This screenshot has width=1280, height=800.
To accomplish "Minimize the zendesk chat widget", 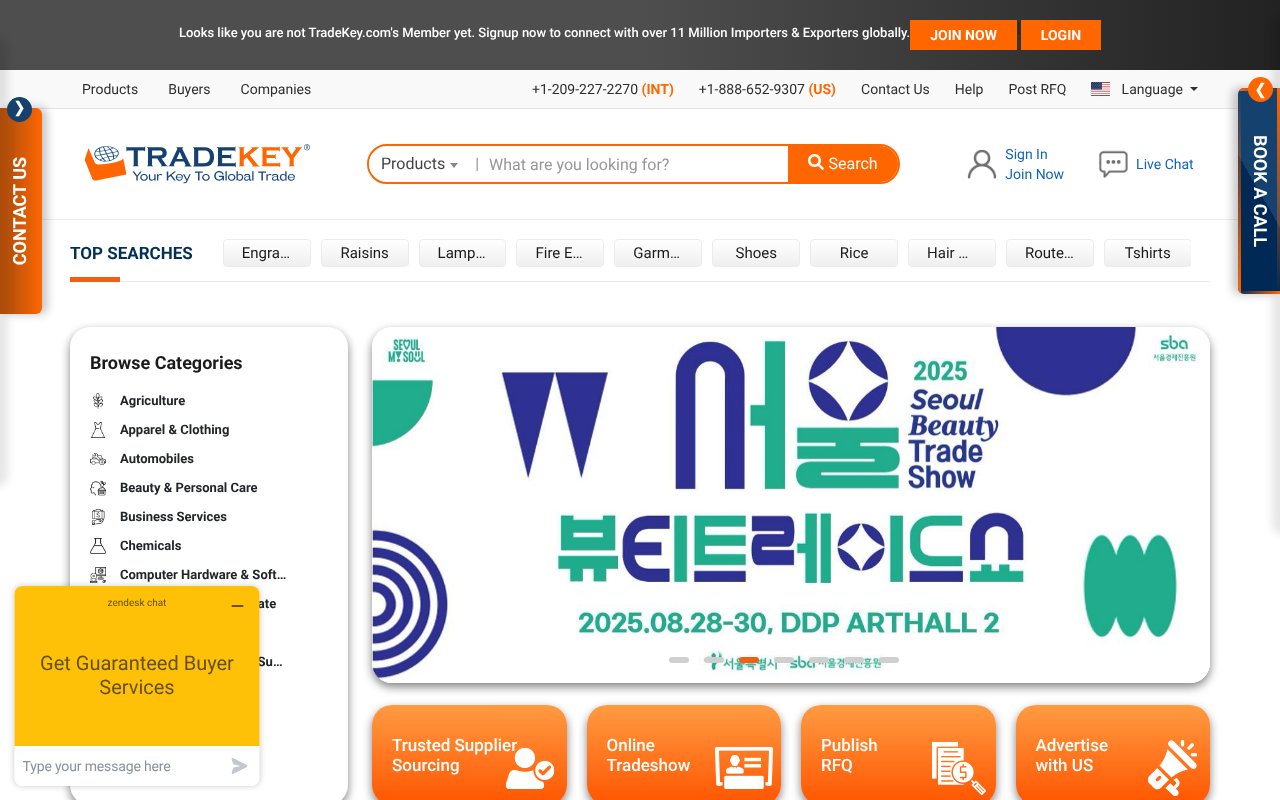I will [x=238, y=604].
